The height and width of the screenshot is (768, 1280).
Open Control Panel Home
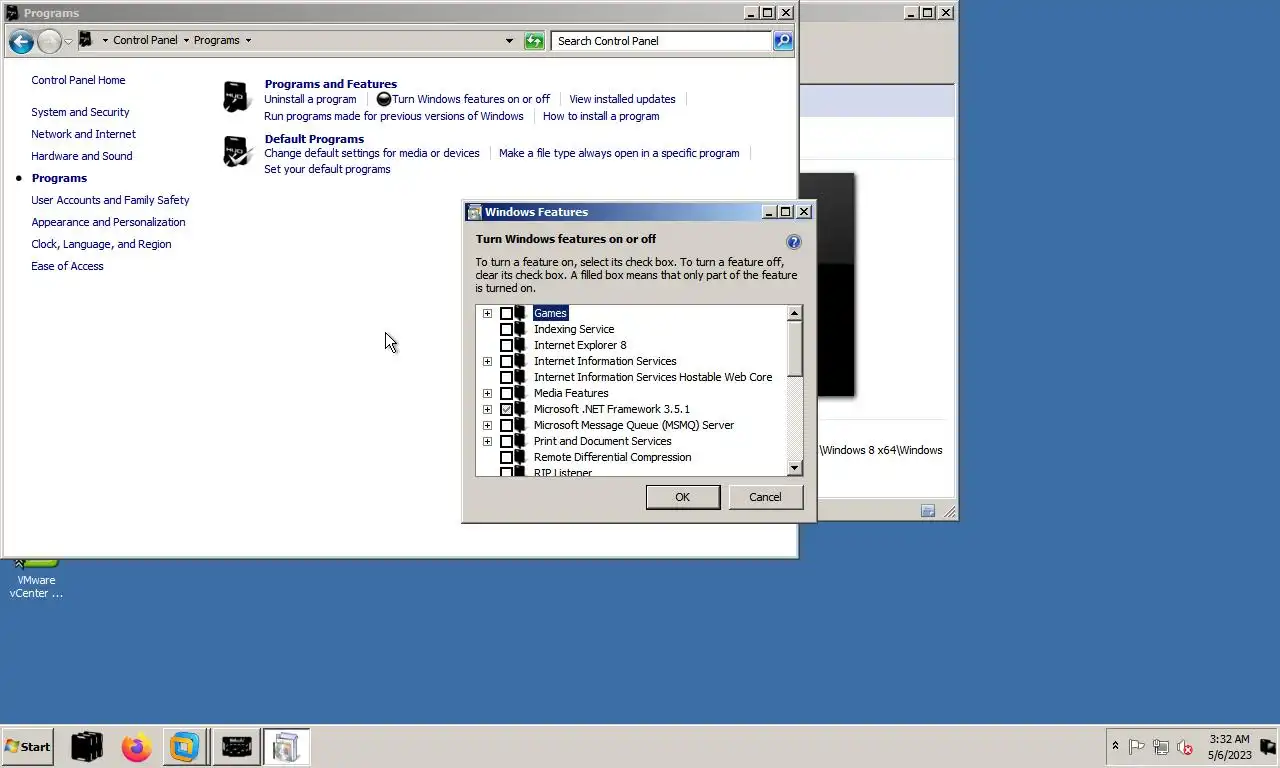pyautogui.click(x=78, y=80)
